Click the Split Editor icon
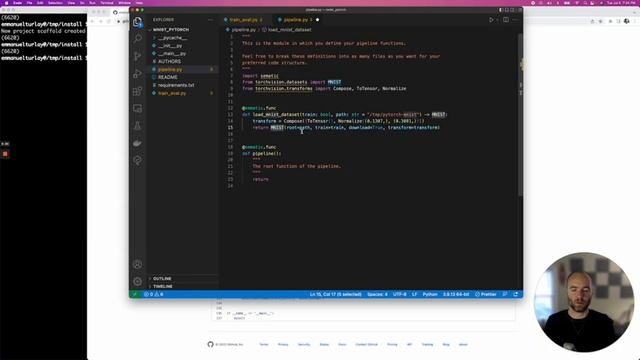 [x=506, y=20]
